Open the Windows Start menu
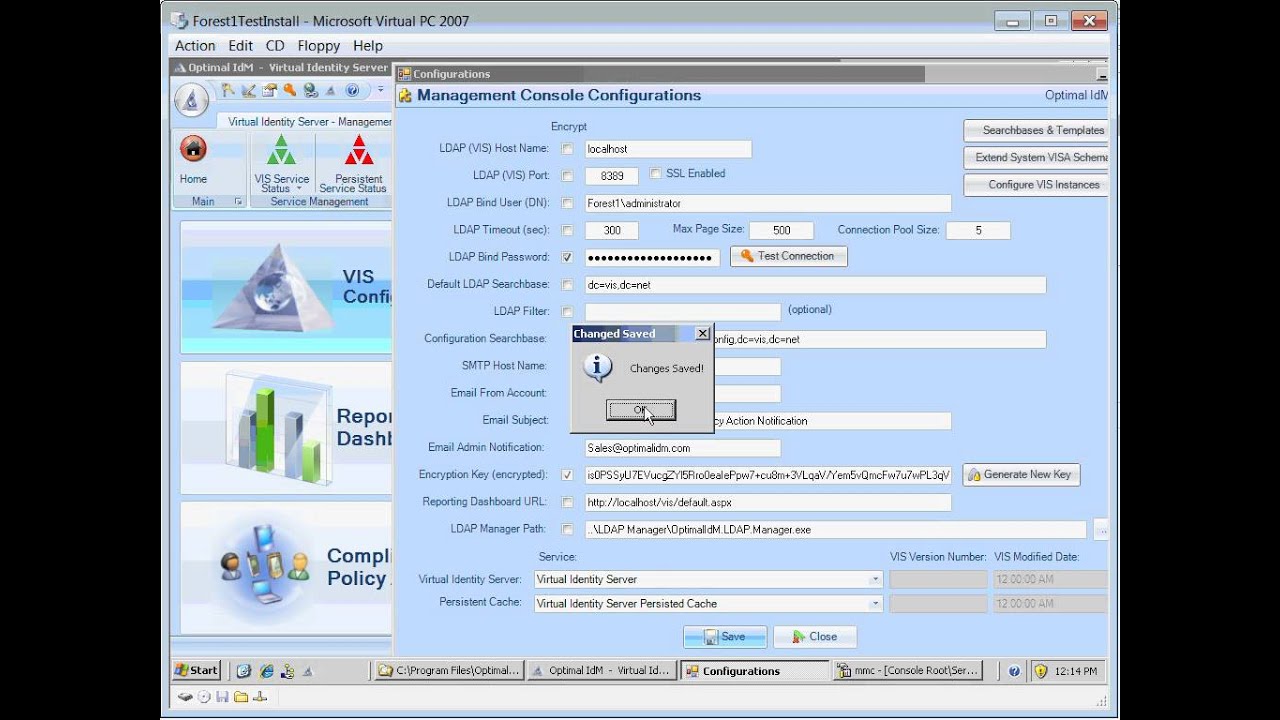 (197, 670)
